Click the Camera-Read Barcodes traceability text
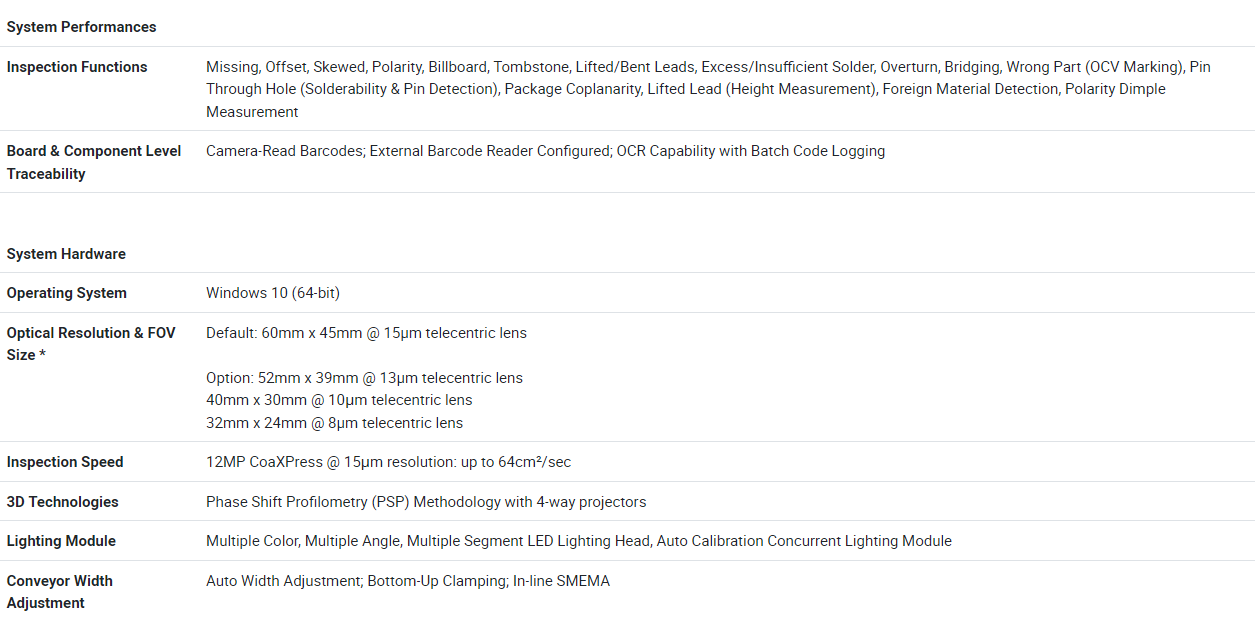 pyautogui.click(x=545, y=151)
